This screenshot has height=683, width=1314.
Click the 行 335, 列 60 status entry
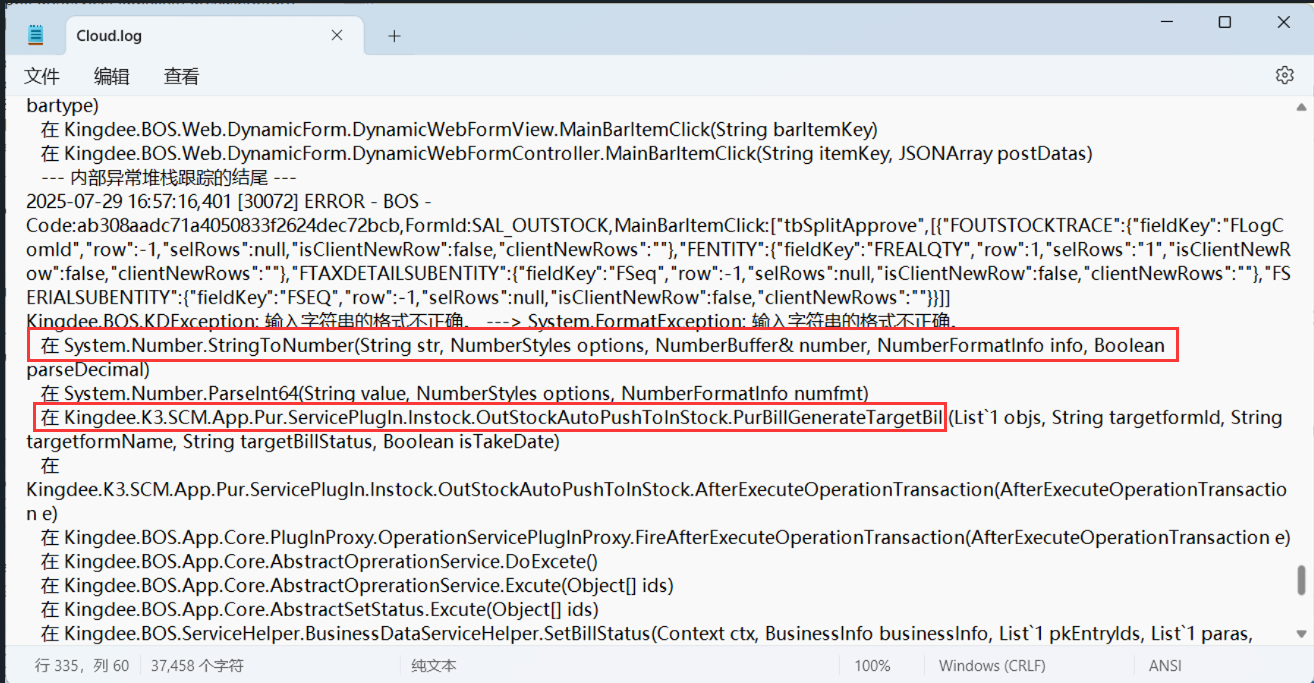82,665
